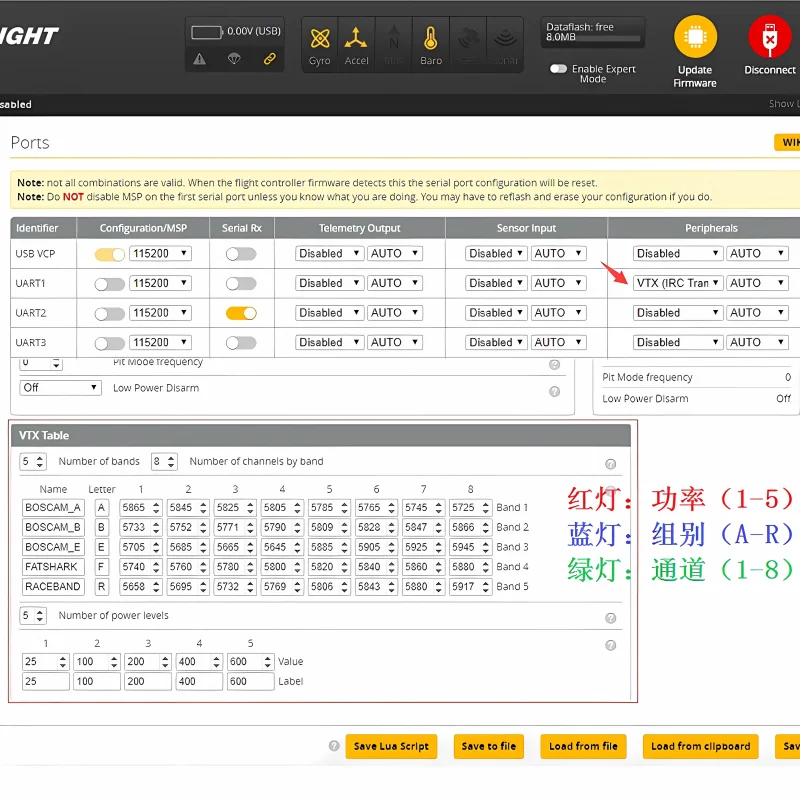Open Low Power Disarm Off dropdown
The width and height of the screenshot is (800, 800).
click(x=61, y=388)
